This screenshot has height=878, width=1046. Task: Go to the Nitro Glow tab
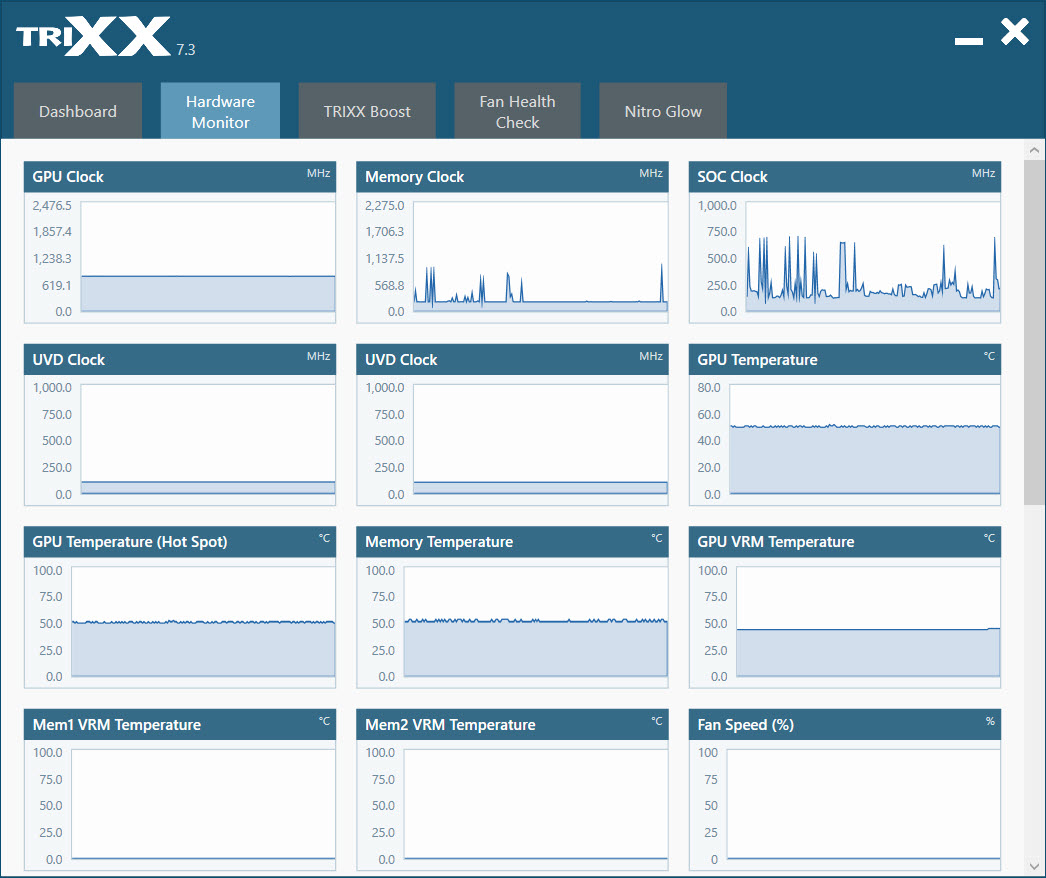click(x=662, y=111)
